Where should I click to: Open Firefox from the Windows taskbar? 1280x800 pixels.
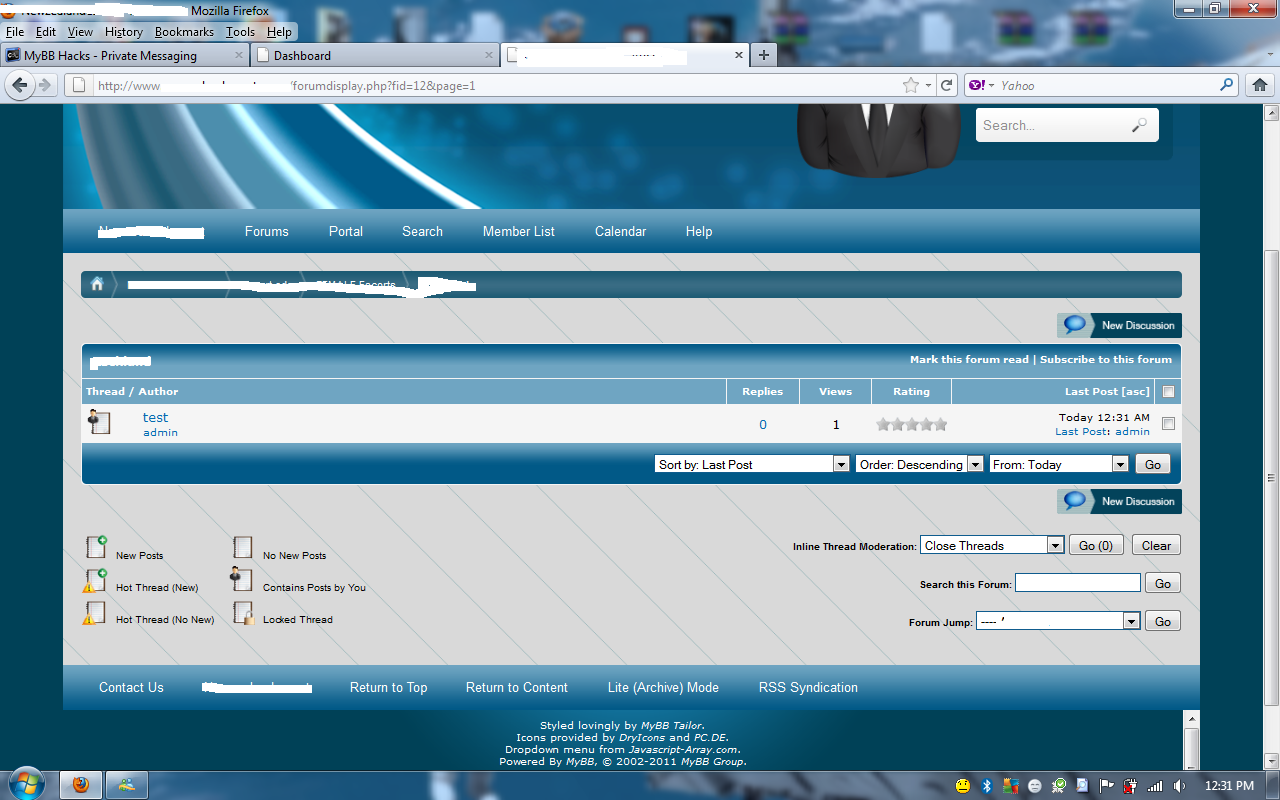(x=81, y=785)
